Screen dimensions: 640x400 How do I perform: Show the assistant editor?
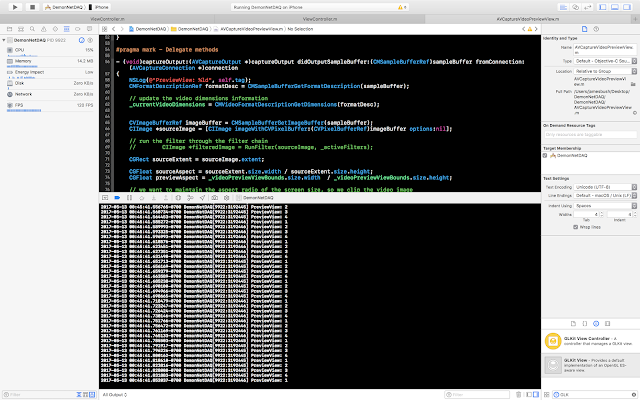click(x=576, y=7)
